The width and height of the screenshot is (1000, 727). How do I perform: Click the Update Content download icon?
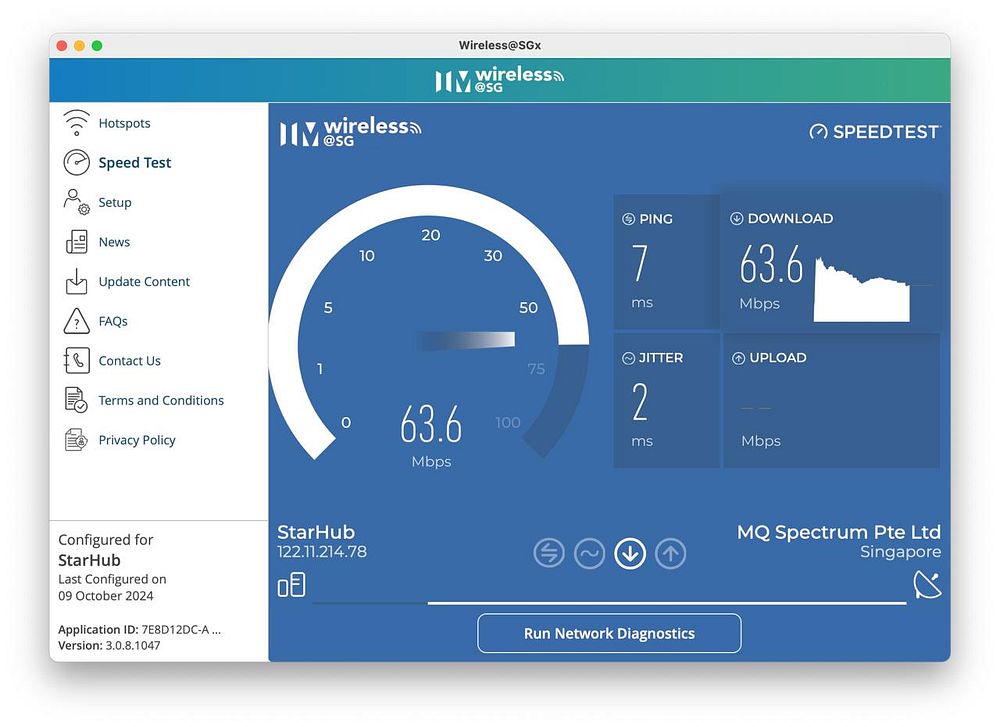click(77, 281)
